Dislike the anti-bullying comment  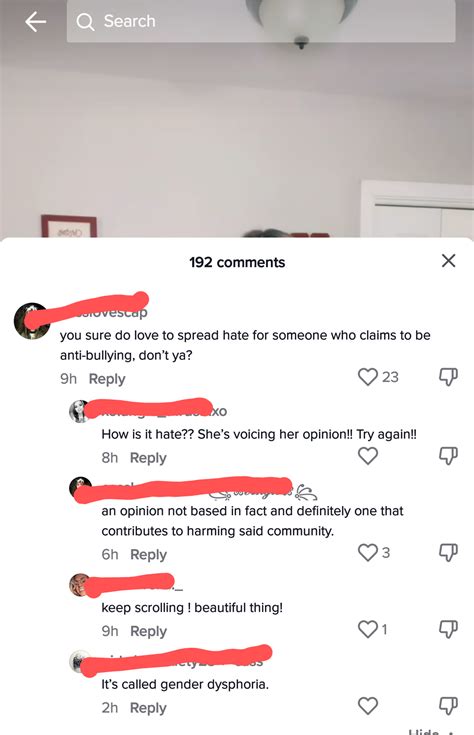click(448, 376)
